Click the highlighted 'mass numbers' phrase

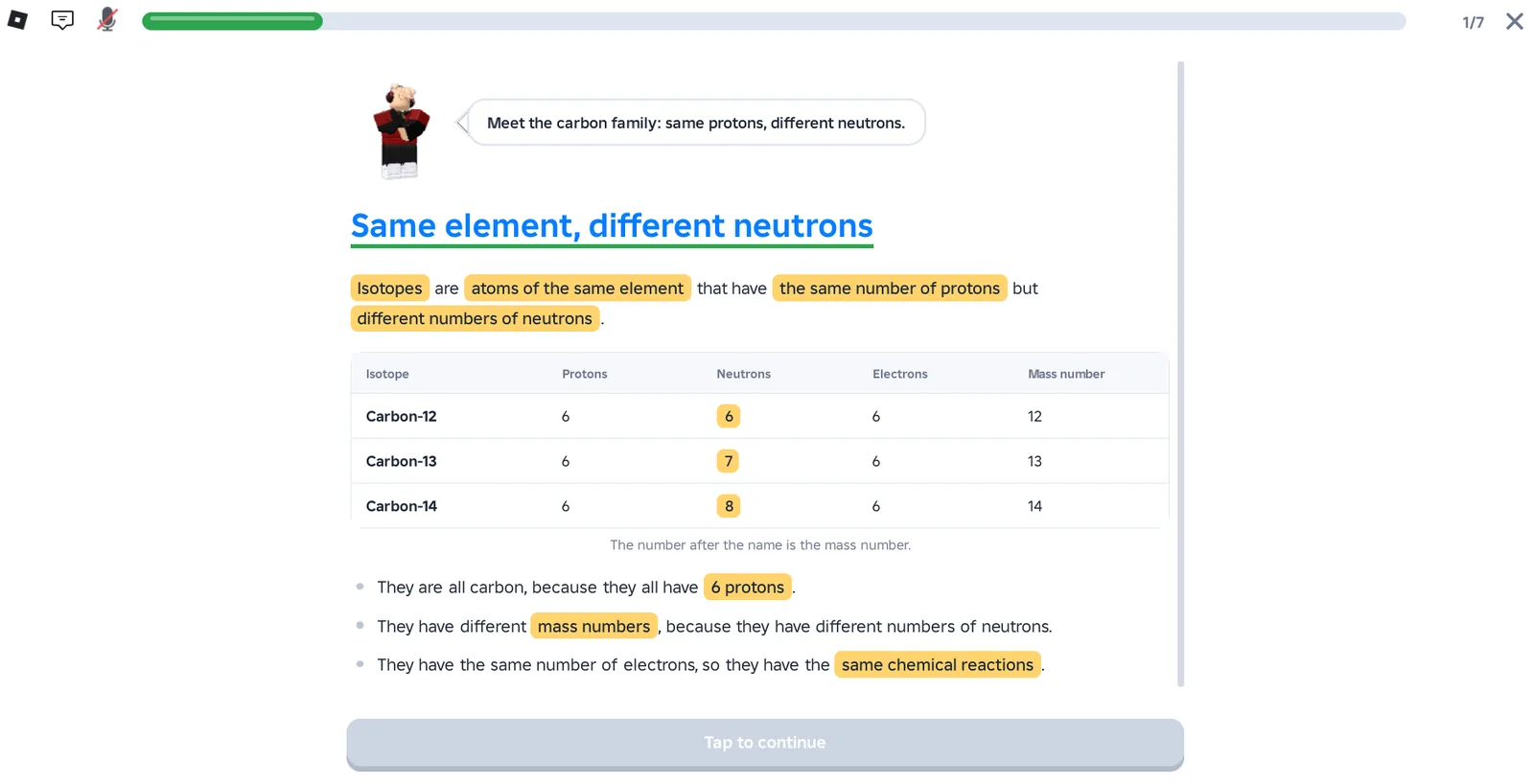click(x=593, y=627)
